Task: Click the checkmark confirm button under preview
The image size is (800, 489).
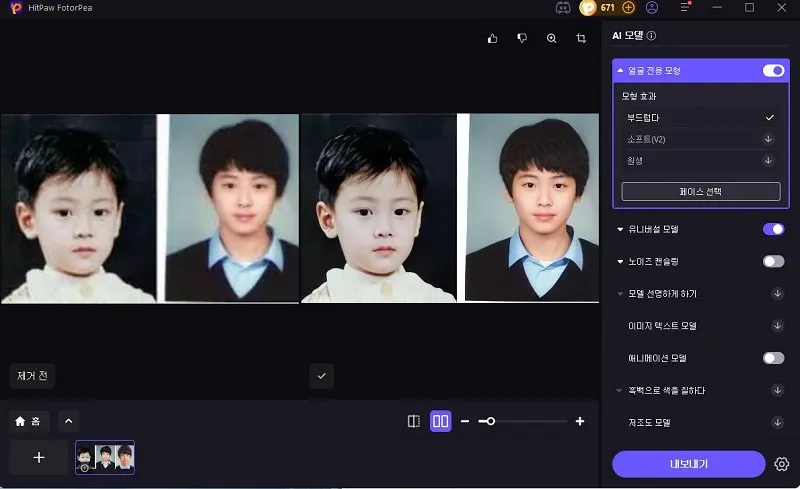Action: point(321,376)
